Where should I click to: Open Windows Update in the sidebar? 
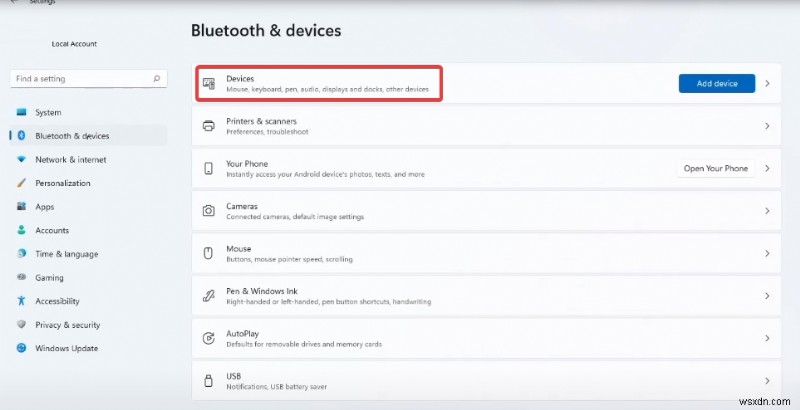[x=66, y=348]
